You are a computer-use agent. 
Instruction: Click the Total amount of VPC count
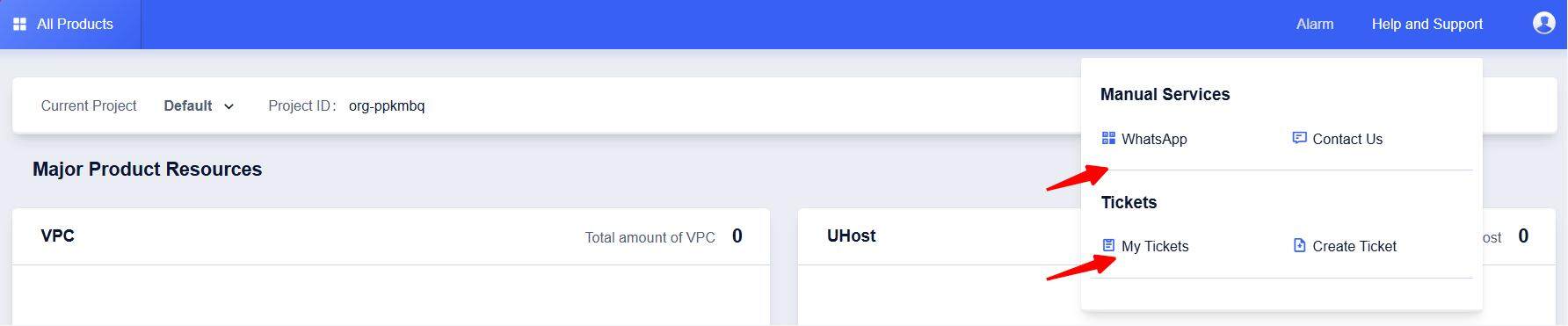tap(737, 235)
